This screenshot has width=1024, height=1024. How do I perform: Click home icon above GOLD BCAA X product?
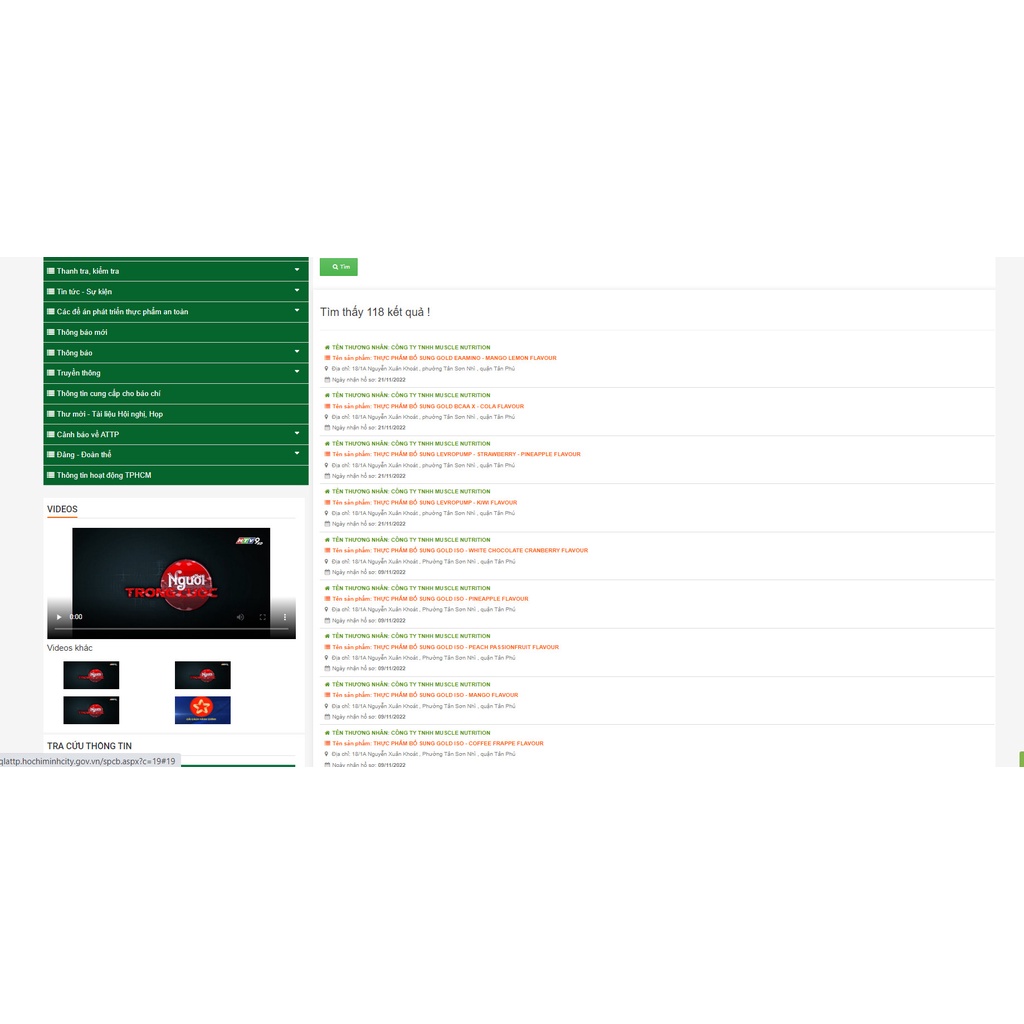(x=327, y=395)
